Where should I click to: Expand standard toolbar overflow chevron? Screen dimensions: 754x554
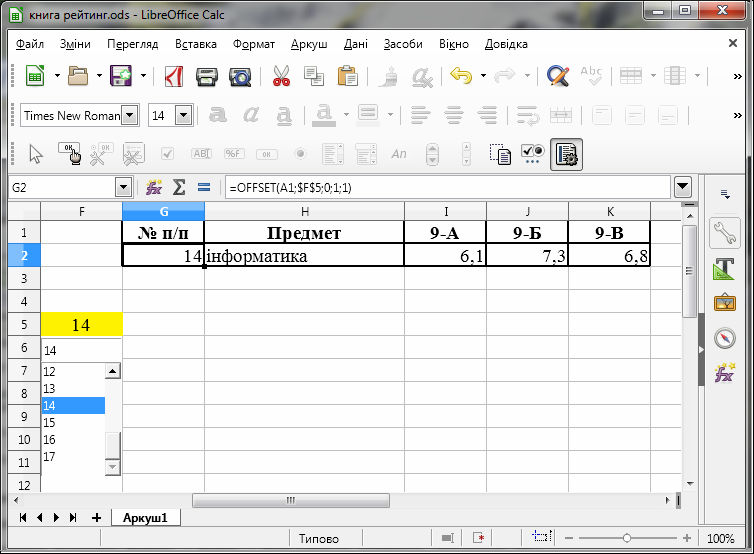click(737, 76)
